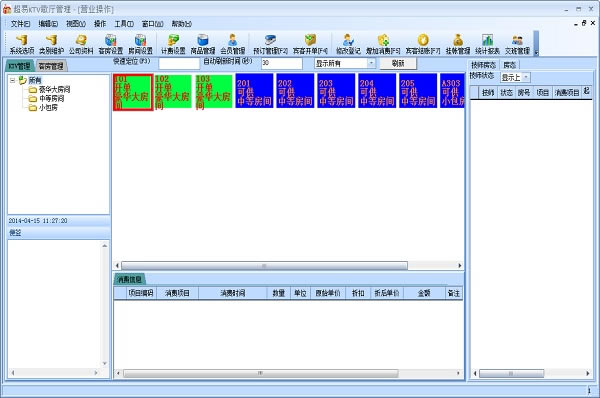This screenshot has width=600, height=398.
Task: Open 公司资料 company info icon
Action: (x=81, y=44)
